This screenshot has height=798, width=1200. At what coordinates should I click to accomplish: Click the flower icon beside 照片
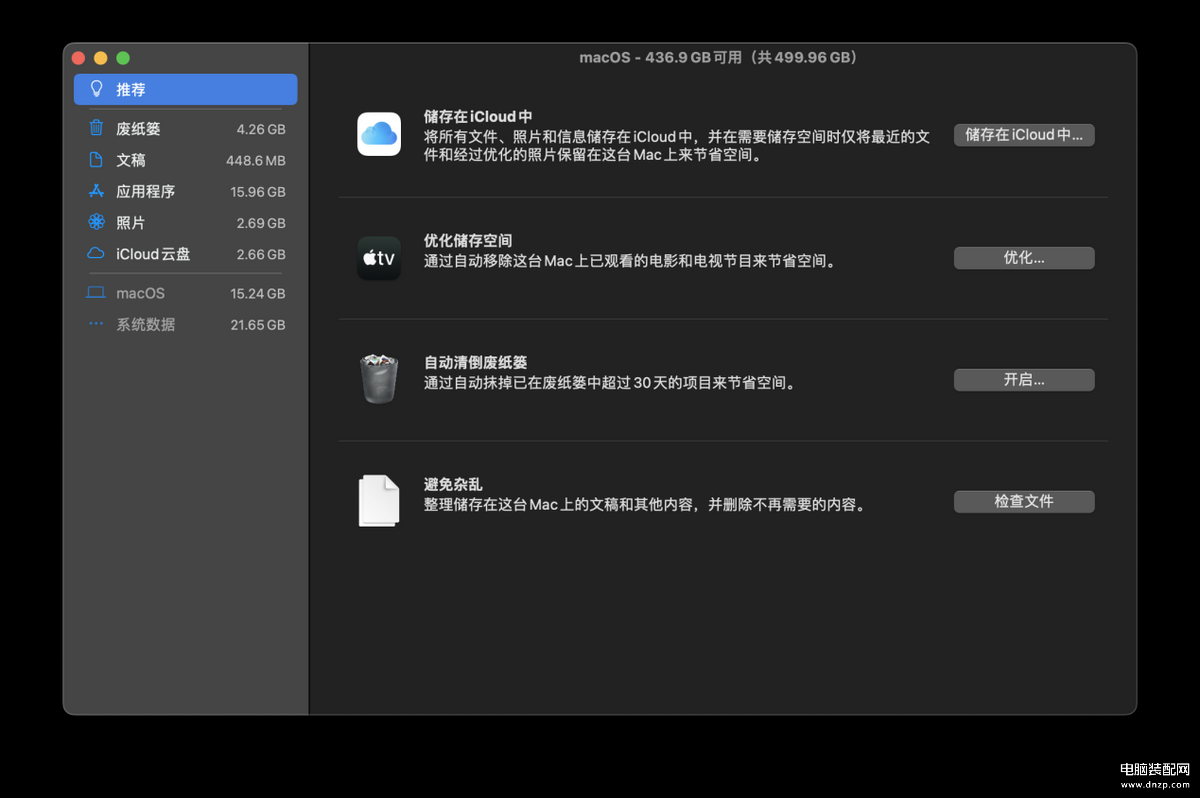[96, 222]
